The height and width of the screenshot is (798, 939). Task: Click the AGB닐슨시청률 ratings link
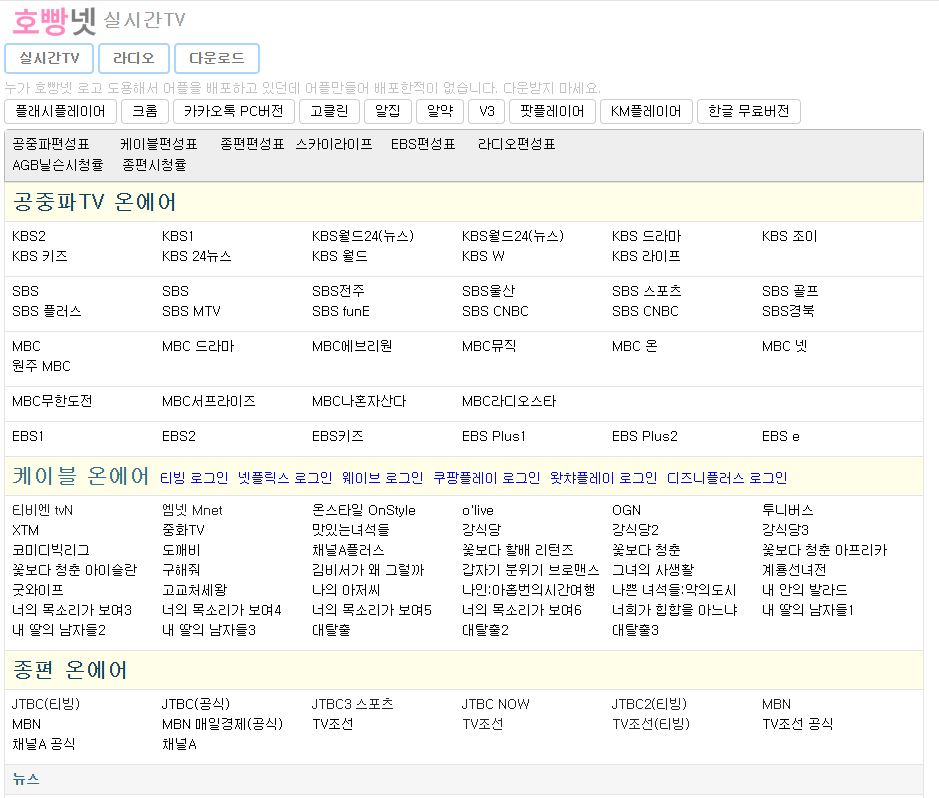(x=57, y=164)
